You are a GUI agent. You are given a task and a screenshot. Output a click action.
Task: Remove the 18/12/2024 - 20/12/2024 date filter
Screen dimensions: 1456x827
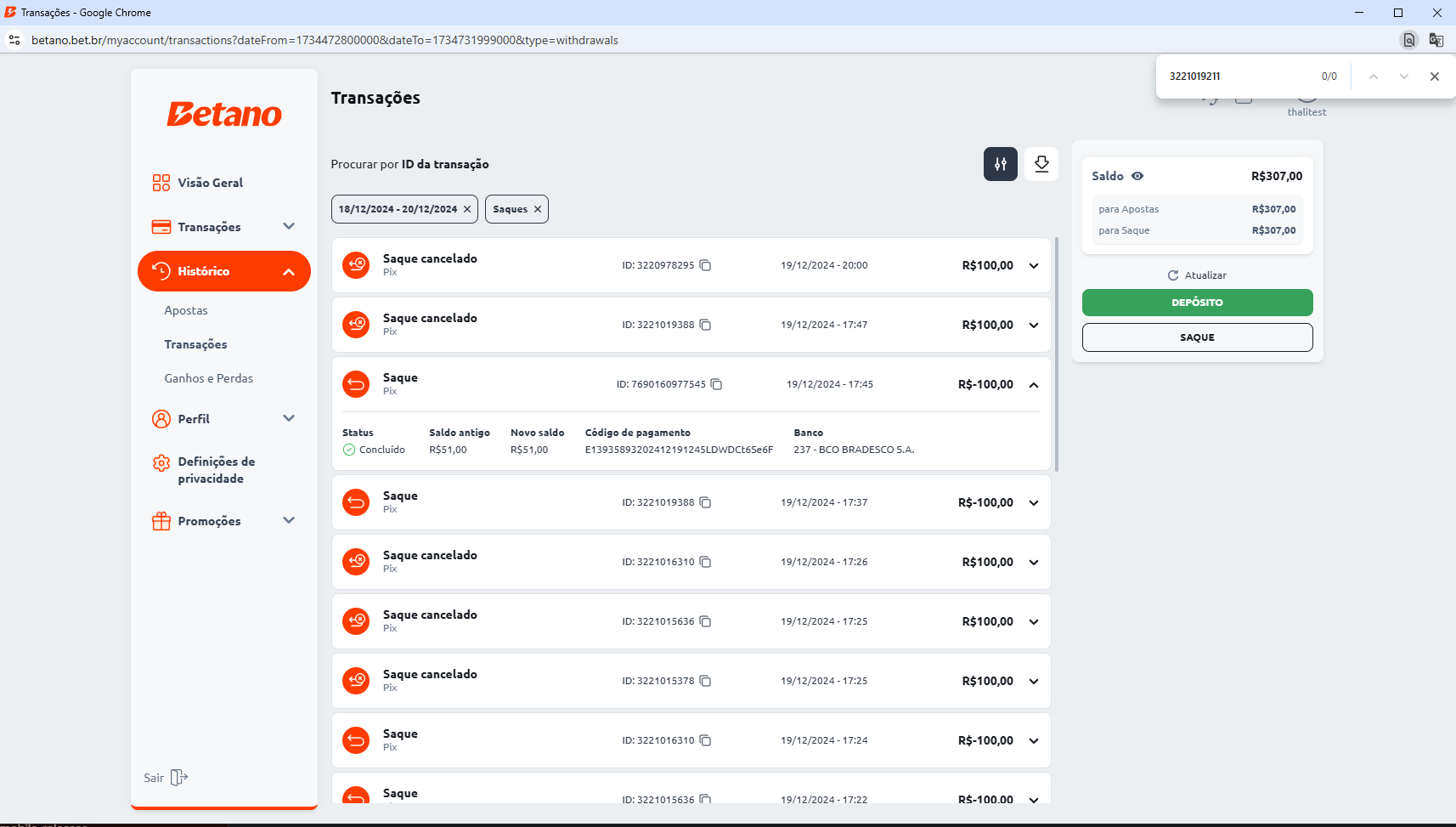467,209
